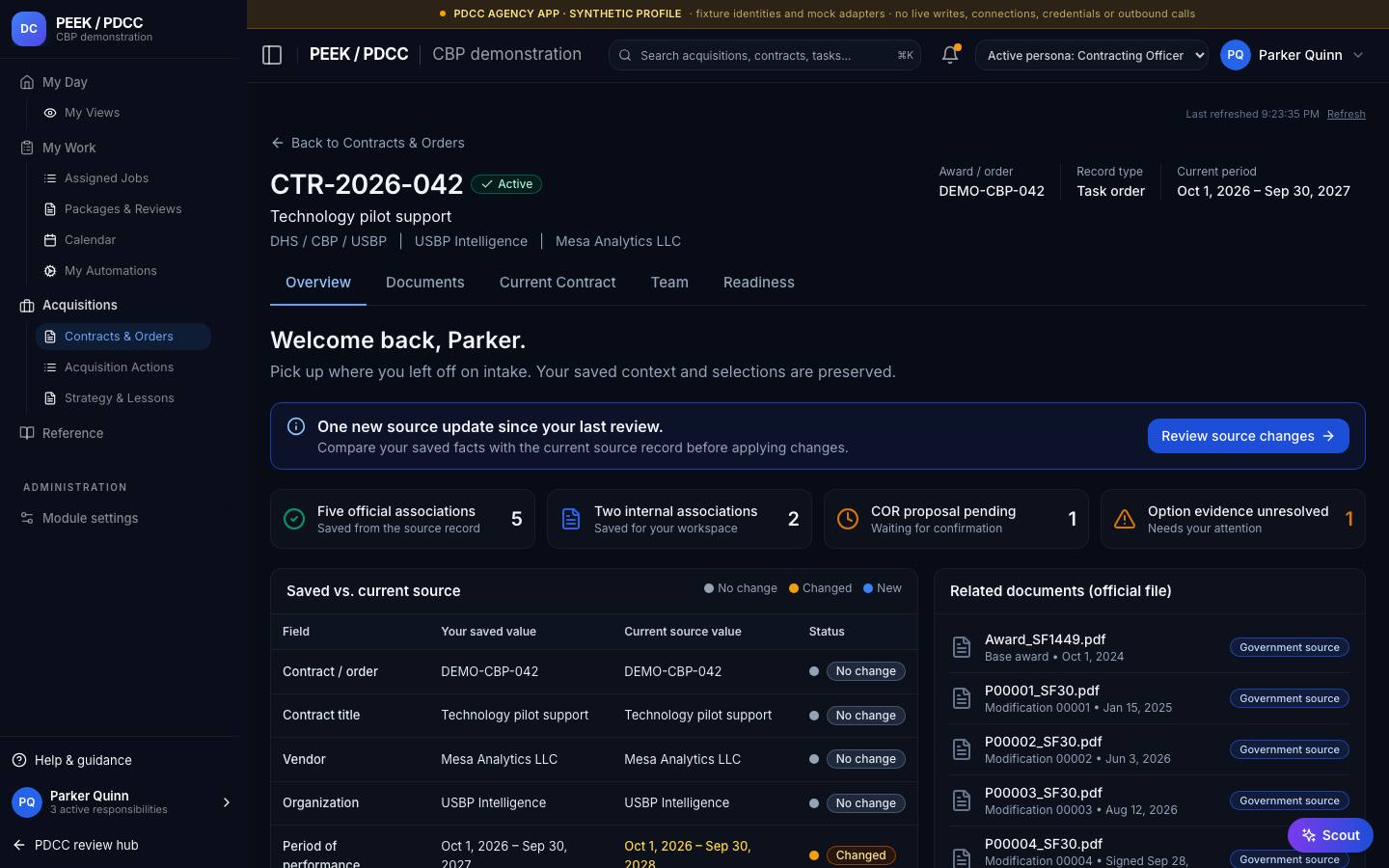The width and height of the screenshot is (1389, 868).
Task: Go to PDCC review hub
Action: pos(75,845)
